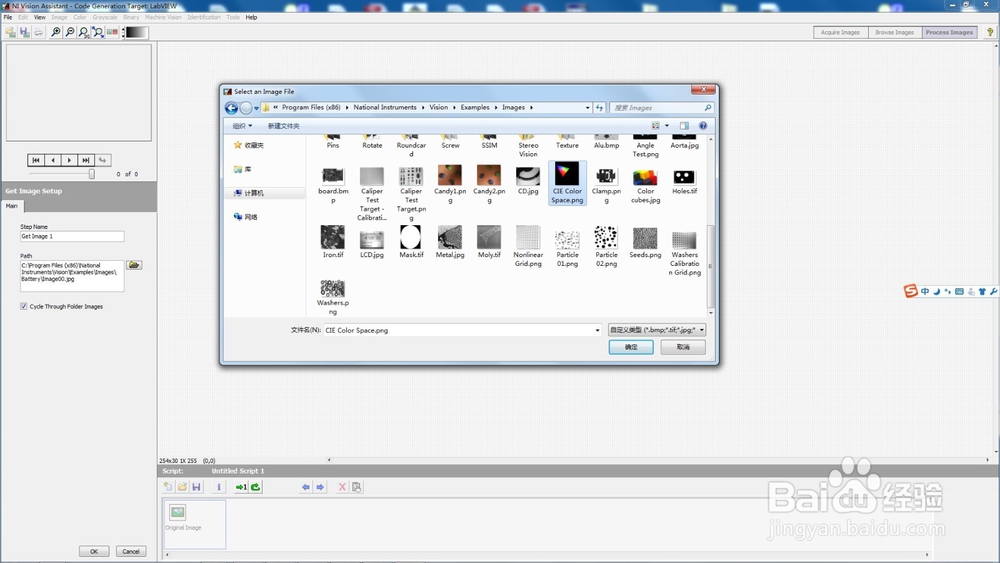
Task: Open the file name combo box dropdown
Action: click(x=597, y=330)
